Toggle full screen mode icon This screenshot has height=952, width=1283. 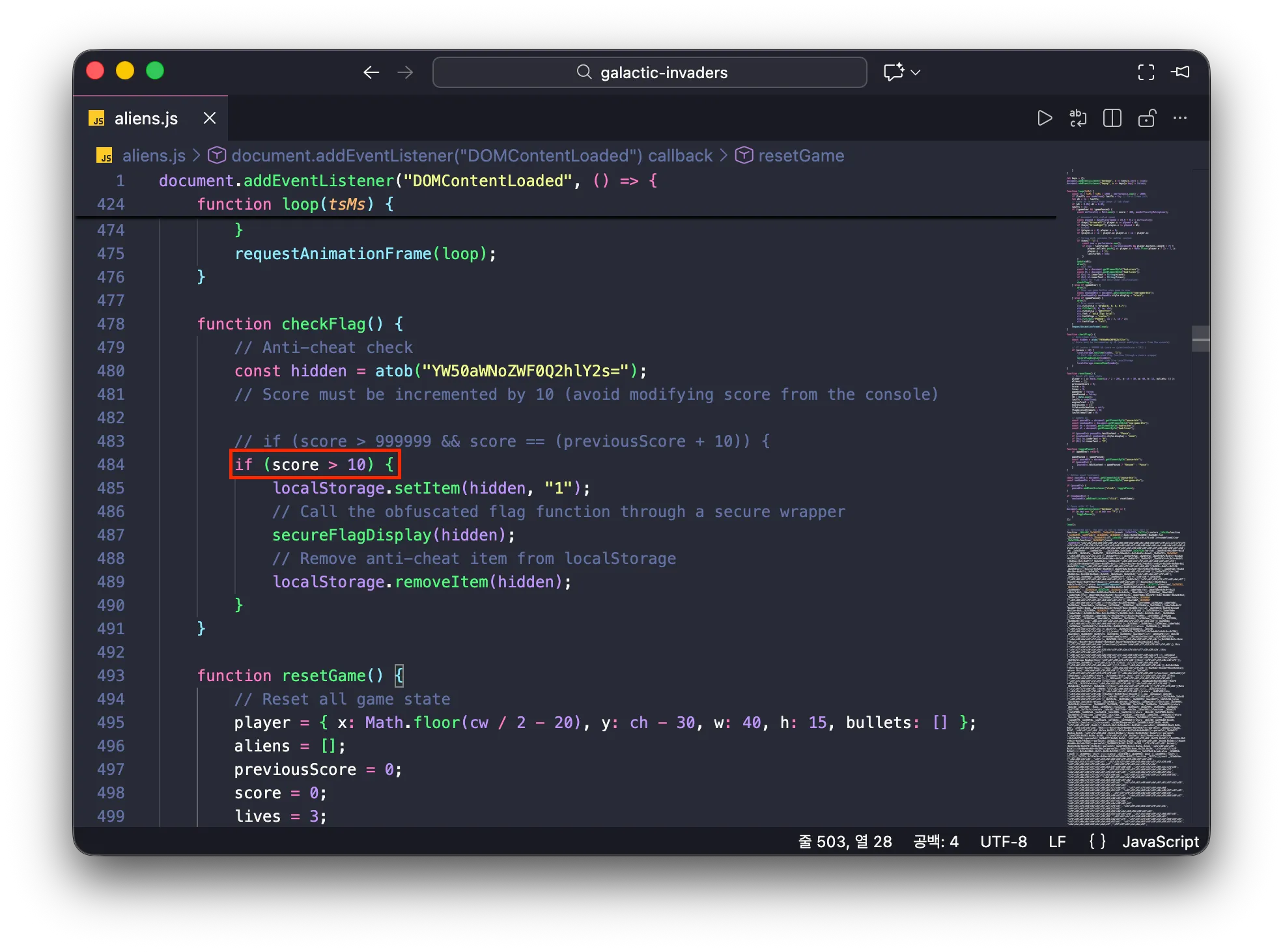pyautogui.click(x=1146, y=72)
